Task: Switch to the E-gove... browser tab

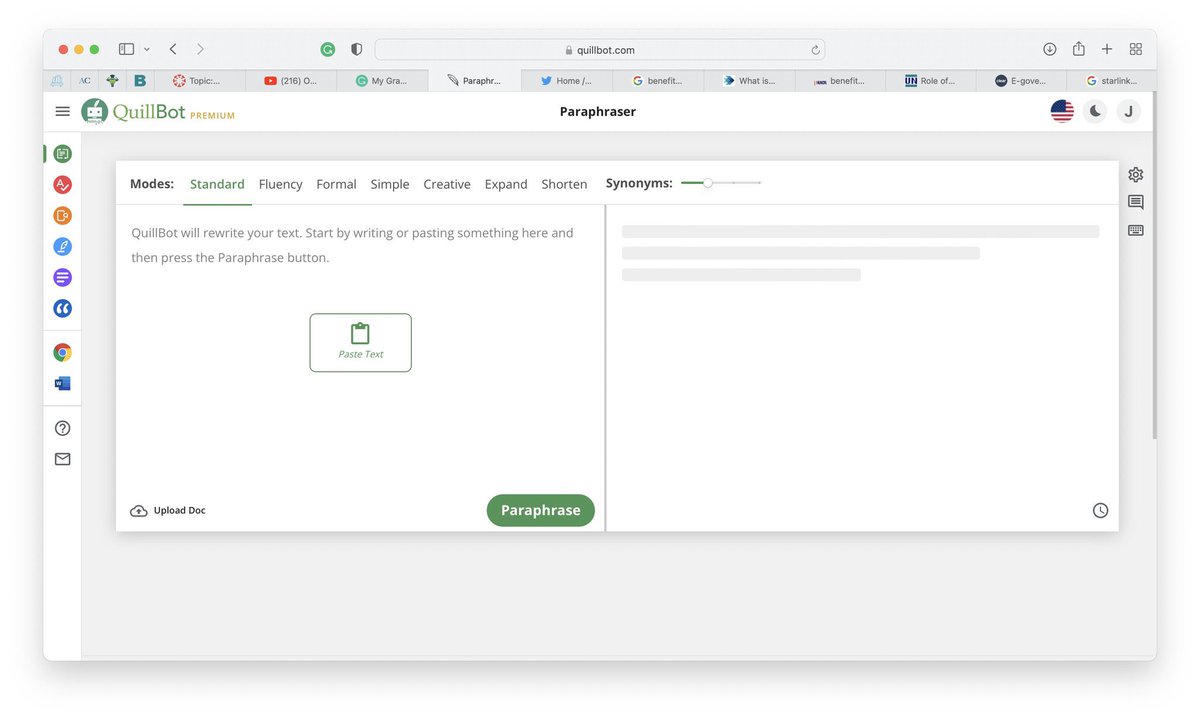Action: 1021,81
